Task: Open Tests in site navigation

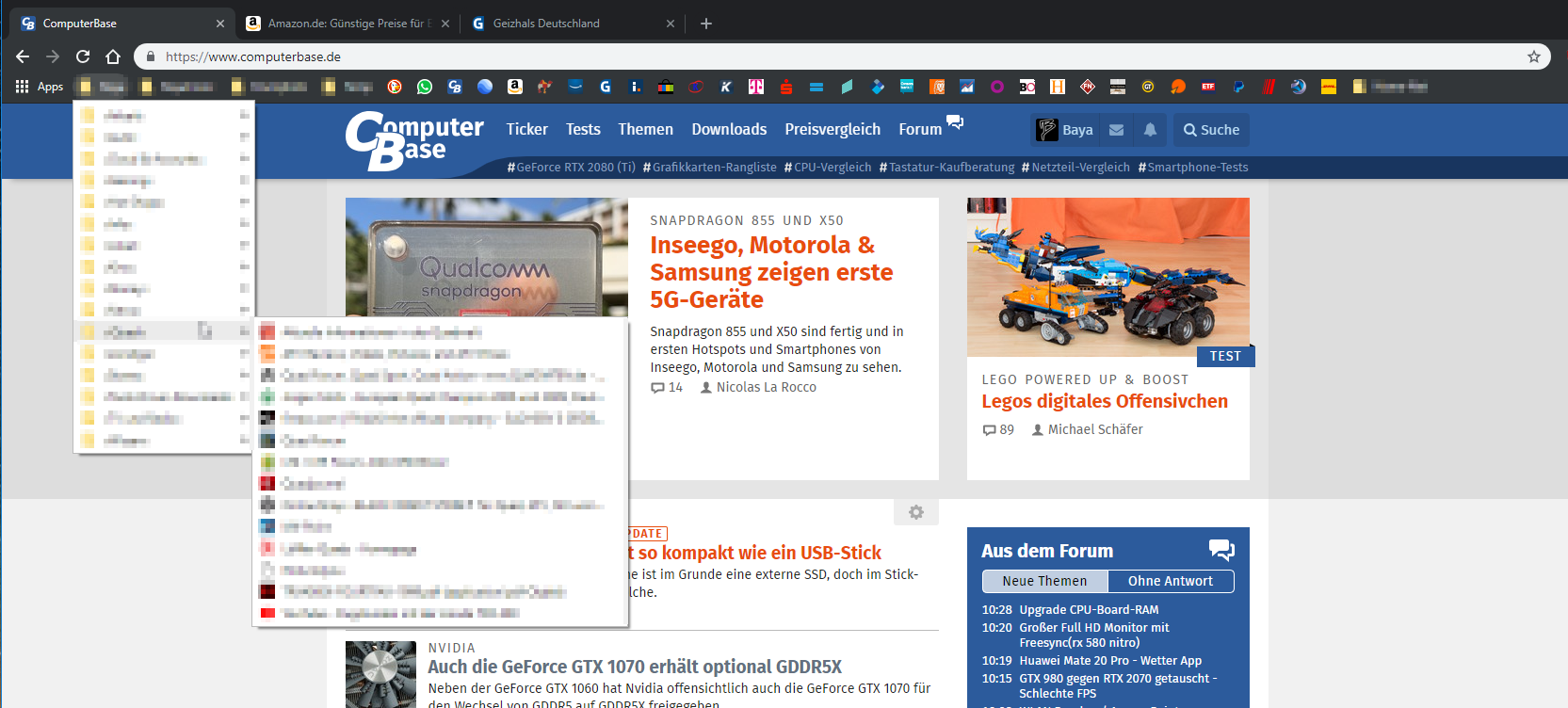Action: 583,129
